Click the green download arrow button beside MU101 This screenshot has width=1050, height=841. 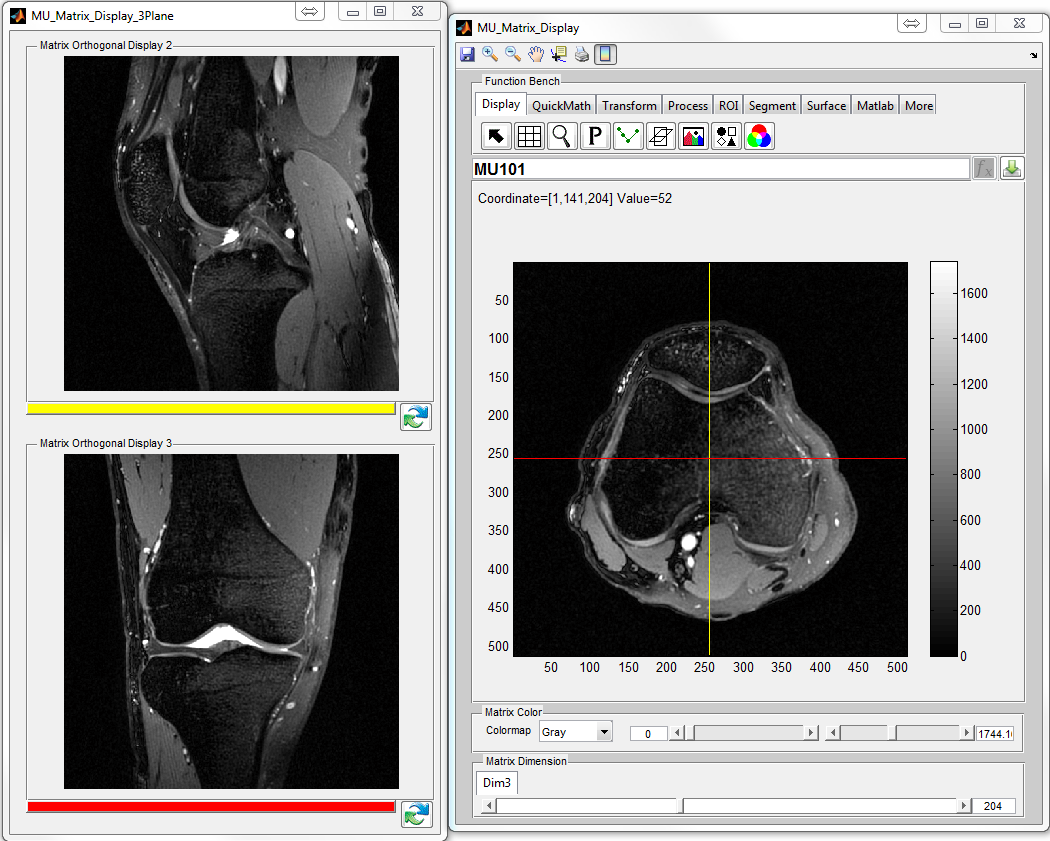1012,168
